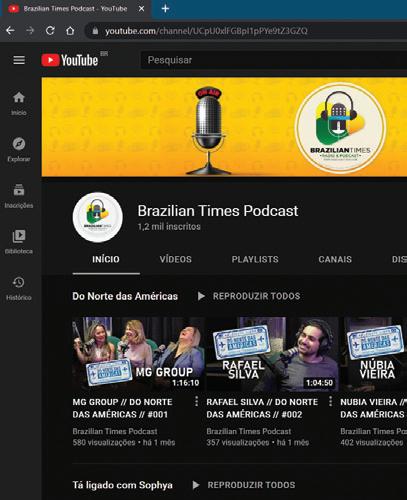This screenshot has height=500, width=407.
Task: Open the hamburger guide menu
Action: (19, 60)
